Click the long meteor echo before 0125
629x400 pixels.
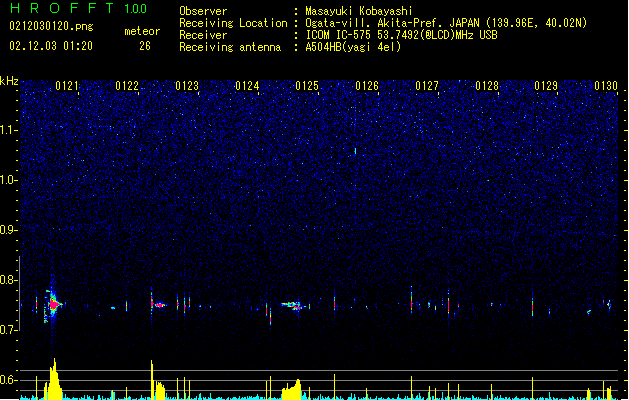click(x=294, y=306)
